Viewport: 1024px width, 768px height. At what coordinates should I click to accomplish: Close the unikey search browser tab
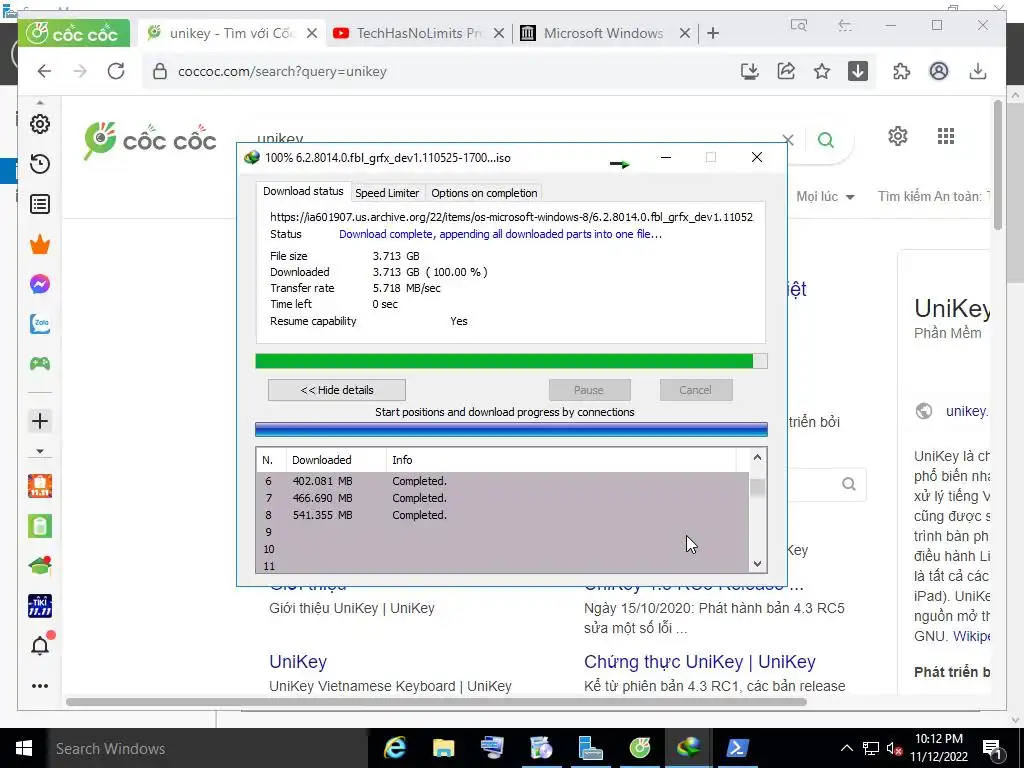tap(312, 33)
